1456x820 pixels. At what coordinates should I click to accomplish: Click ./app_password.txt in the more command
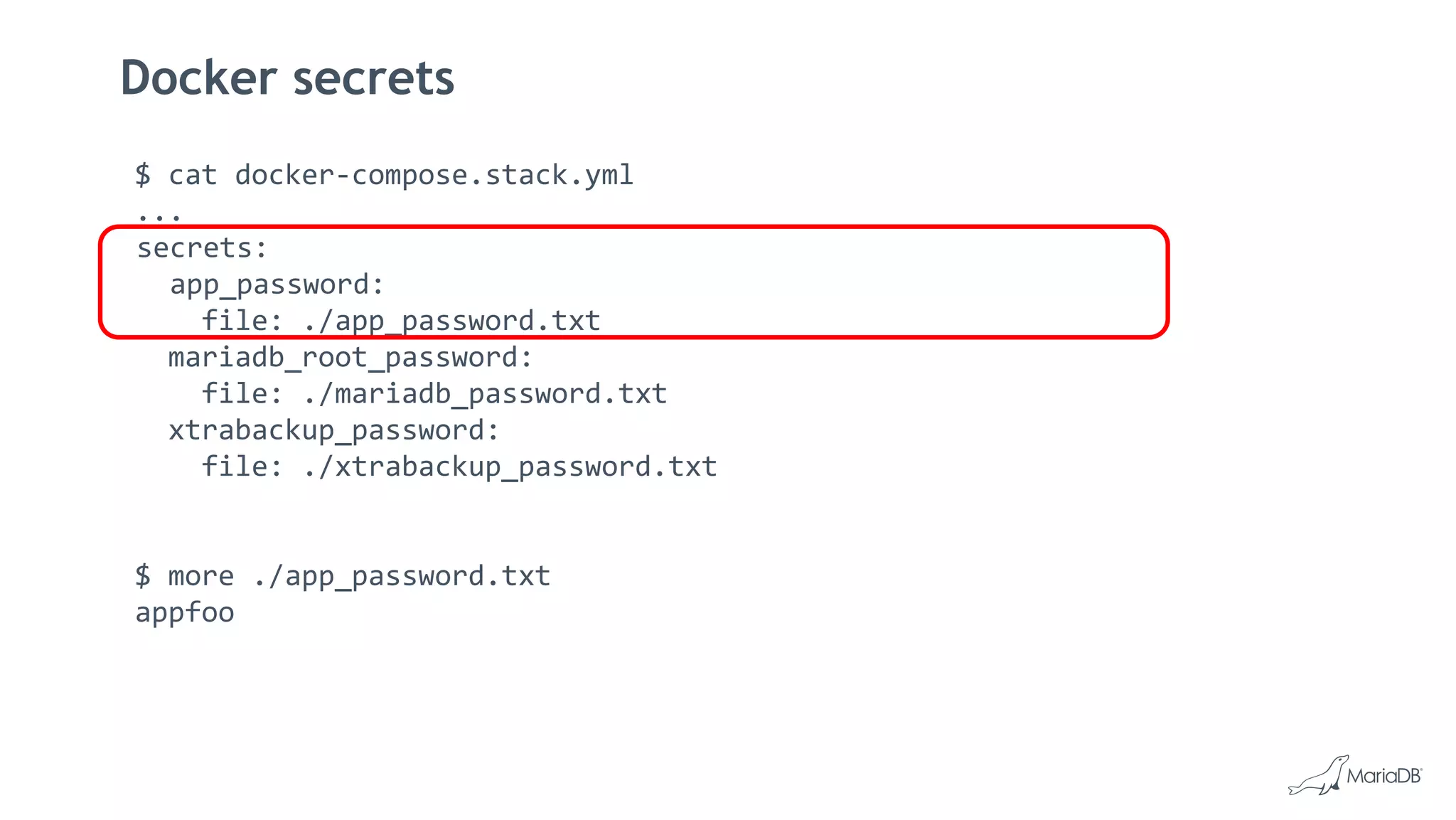coord(402,576)
